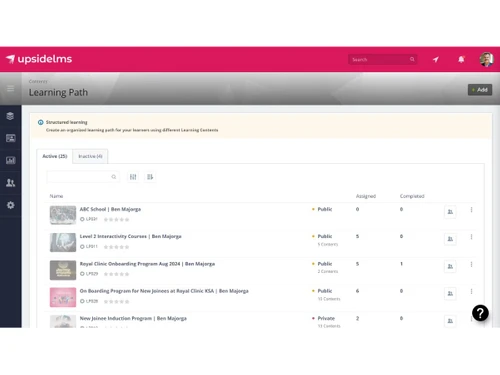
Task: Open ABC School | Ben Majorga path
Action: pyautogui.click(x=110, y=209)
